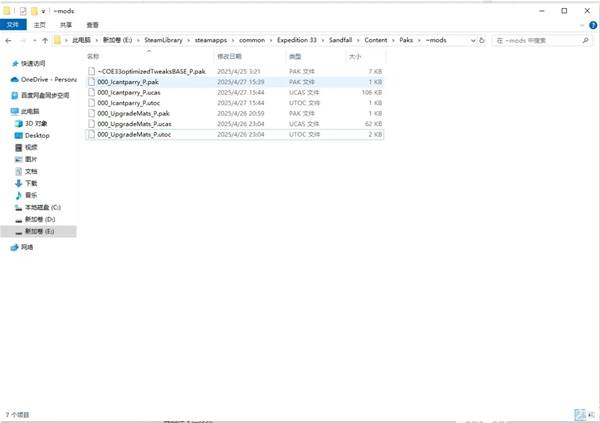Click the Back navigation arrow
The height and width of the screenshot is (423, 600).
8,41
